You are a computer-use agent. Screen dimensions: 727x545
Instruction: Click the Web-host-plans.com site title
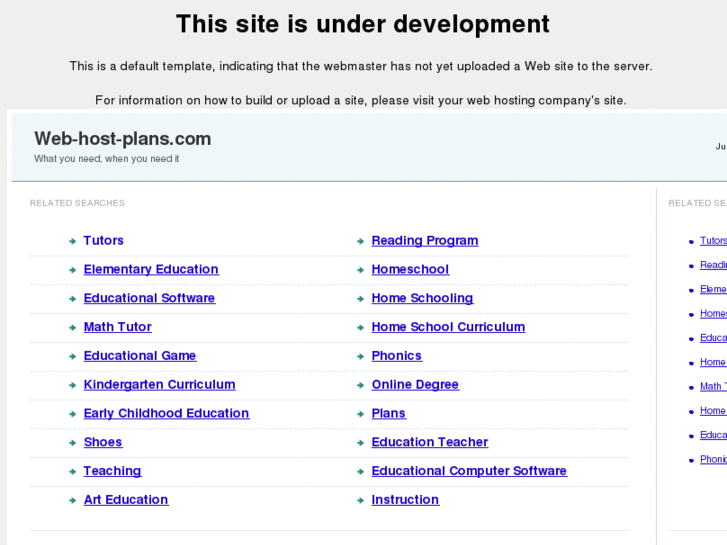point(123,139)
